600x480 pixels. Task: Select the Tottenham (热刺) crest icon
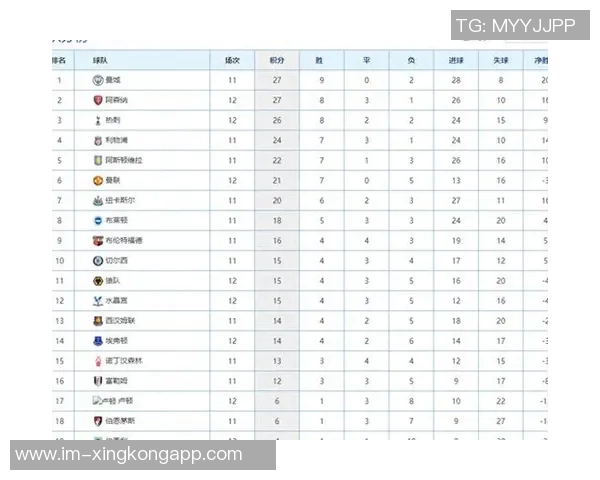point(97,120)
